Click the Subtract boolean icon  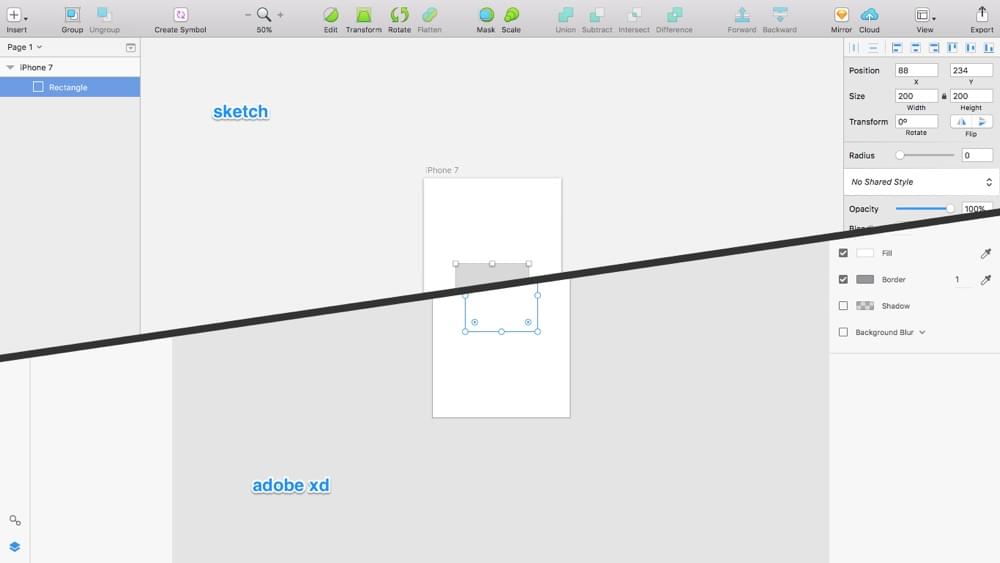pos(597,15)
